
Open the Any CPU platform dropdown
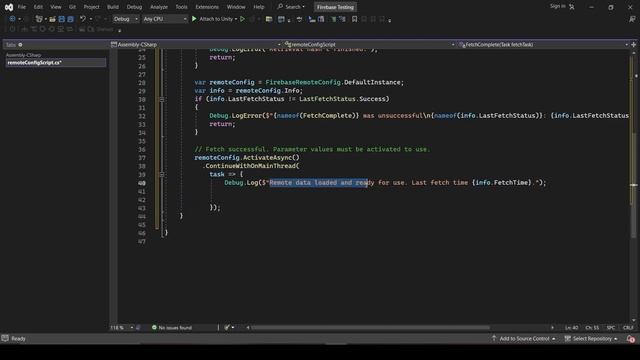[x=165, y=19]
